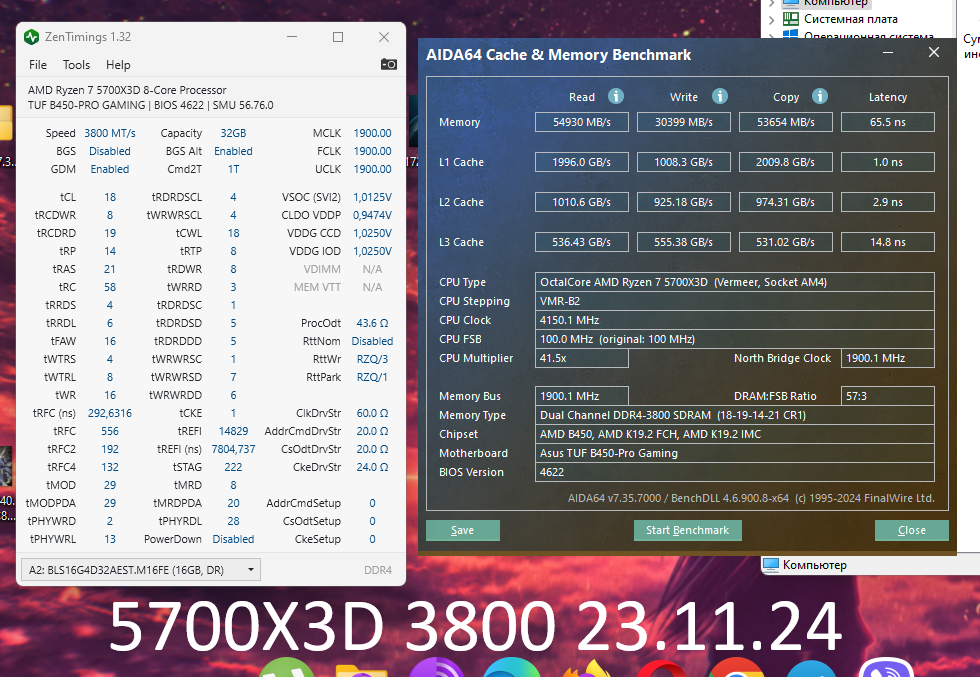Click the BIOS Version value 4622 in AIDA64
Screen dimensions: 980x677
point(735,472)
